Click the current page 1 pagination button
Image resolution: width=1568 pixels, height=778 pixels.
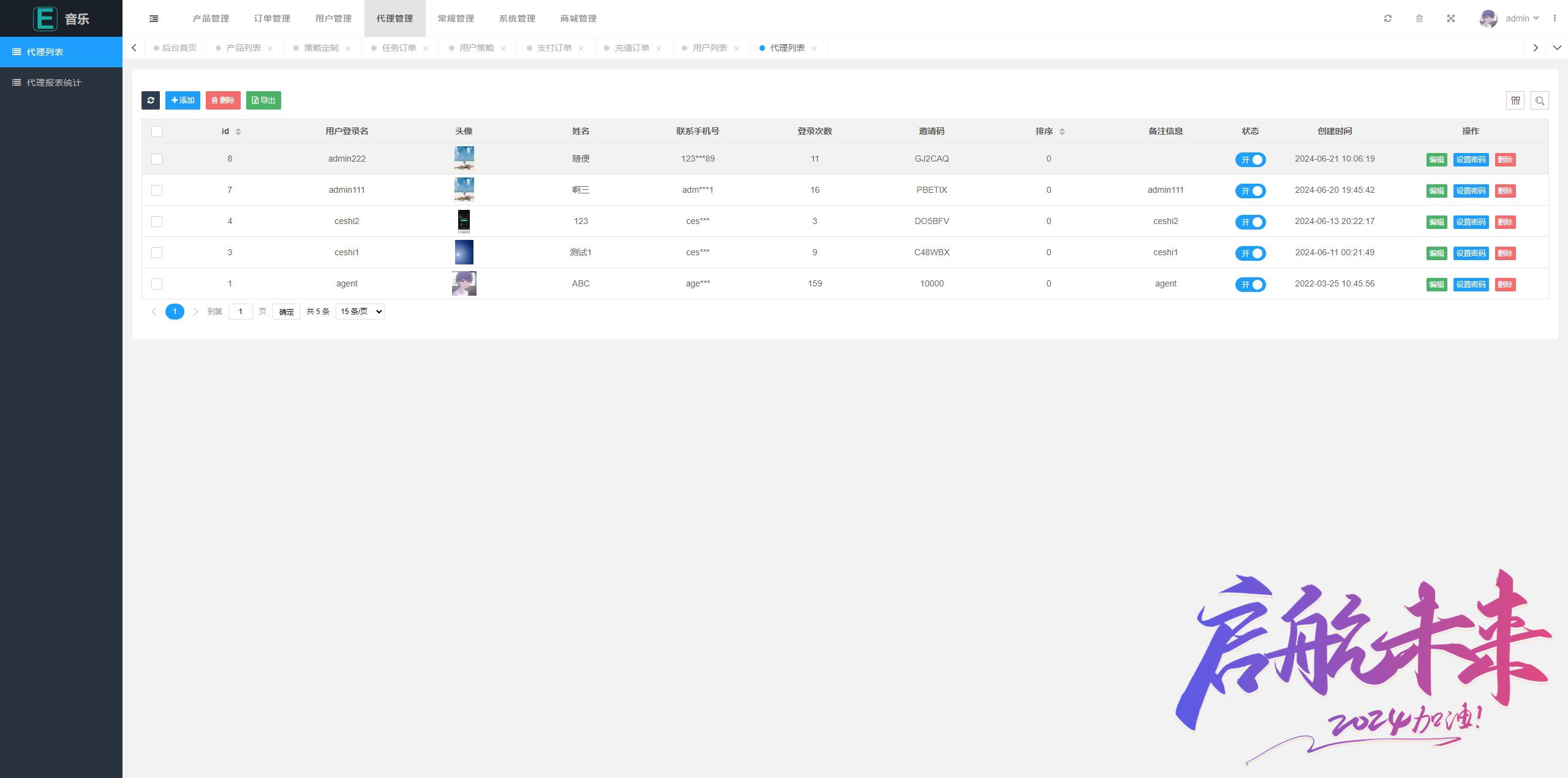(x=175, y=312)
